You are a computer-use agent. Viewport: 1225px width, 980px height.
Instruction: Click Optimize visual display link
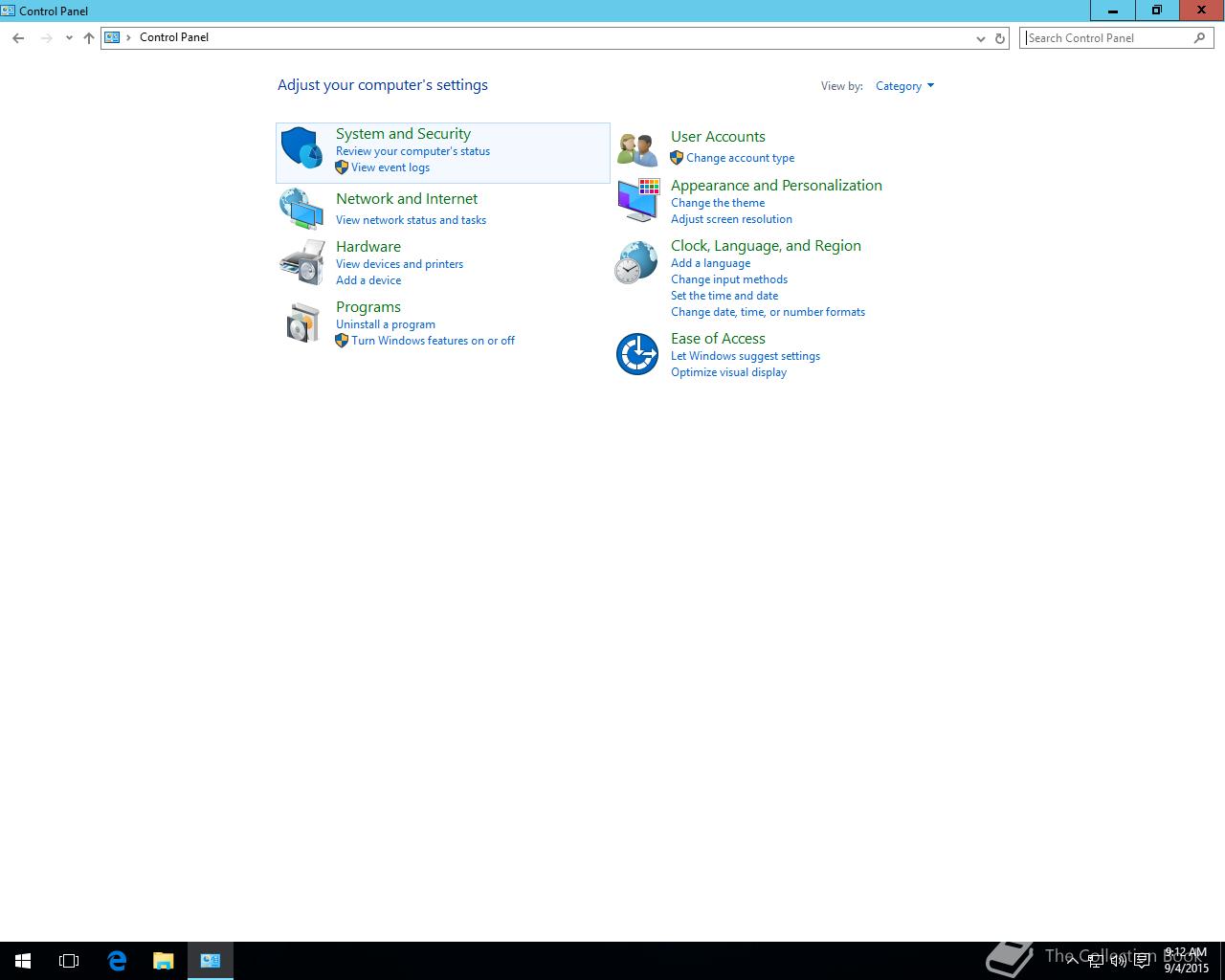[728, 372]
